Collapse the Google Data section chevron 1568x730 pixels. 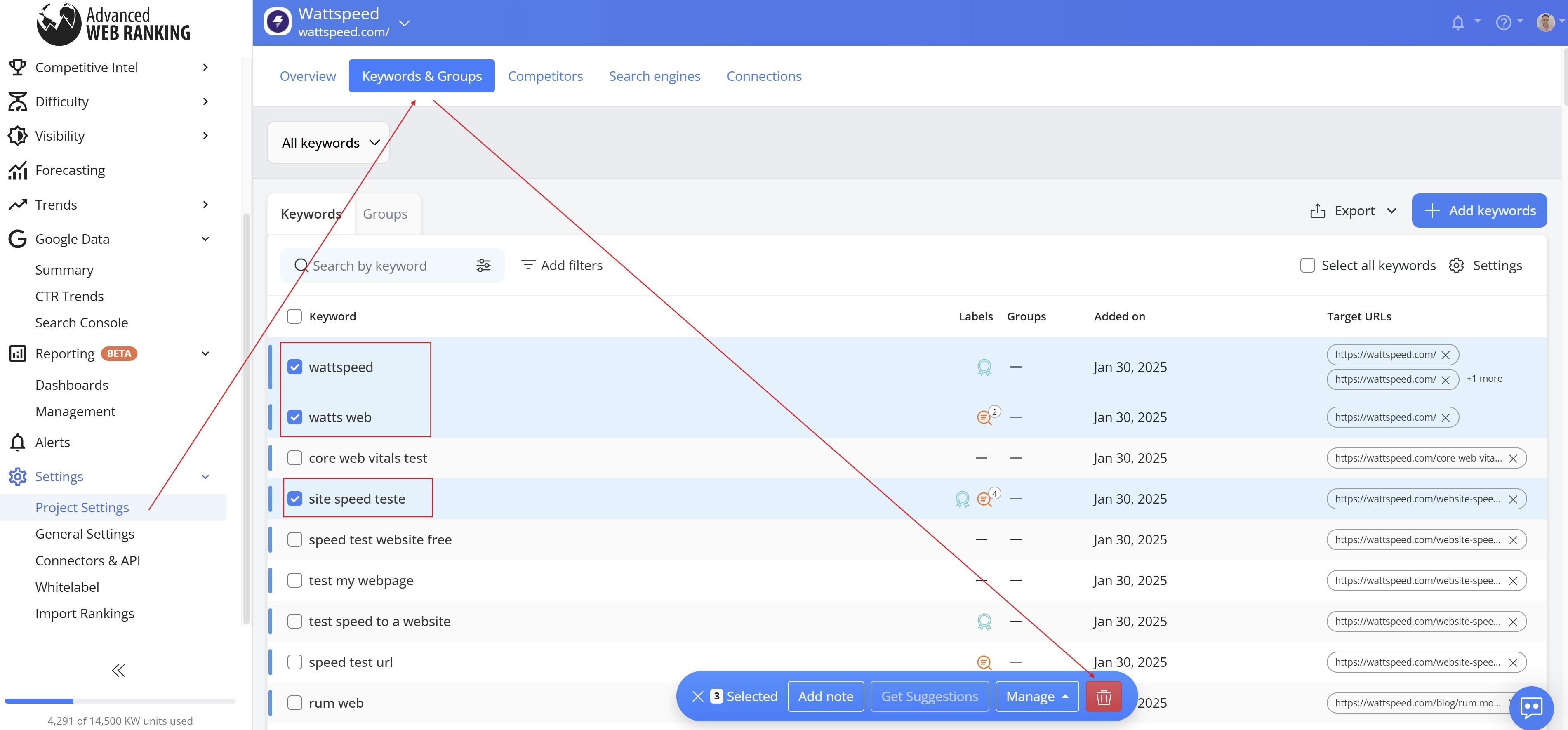tap(206, 239)
